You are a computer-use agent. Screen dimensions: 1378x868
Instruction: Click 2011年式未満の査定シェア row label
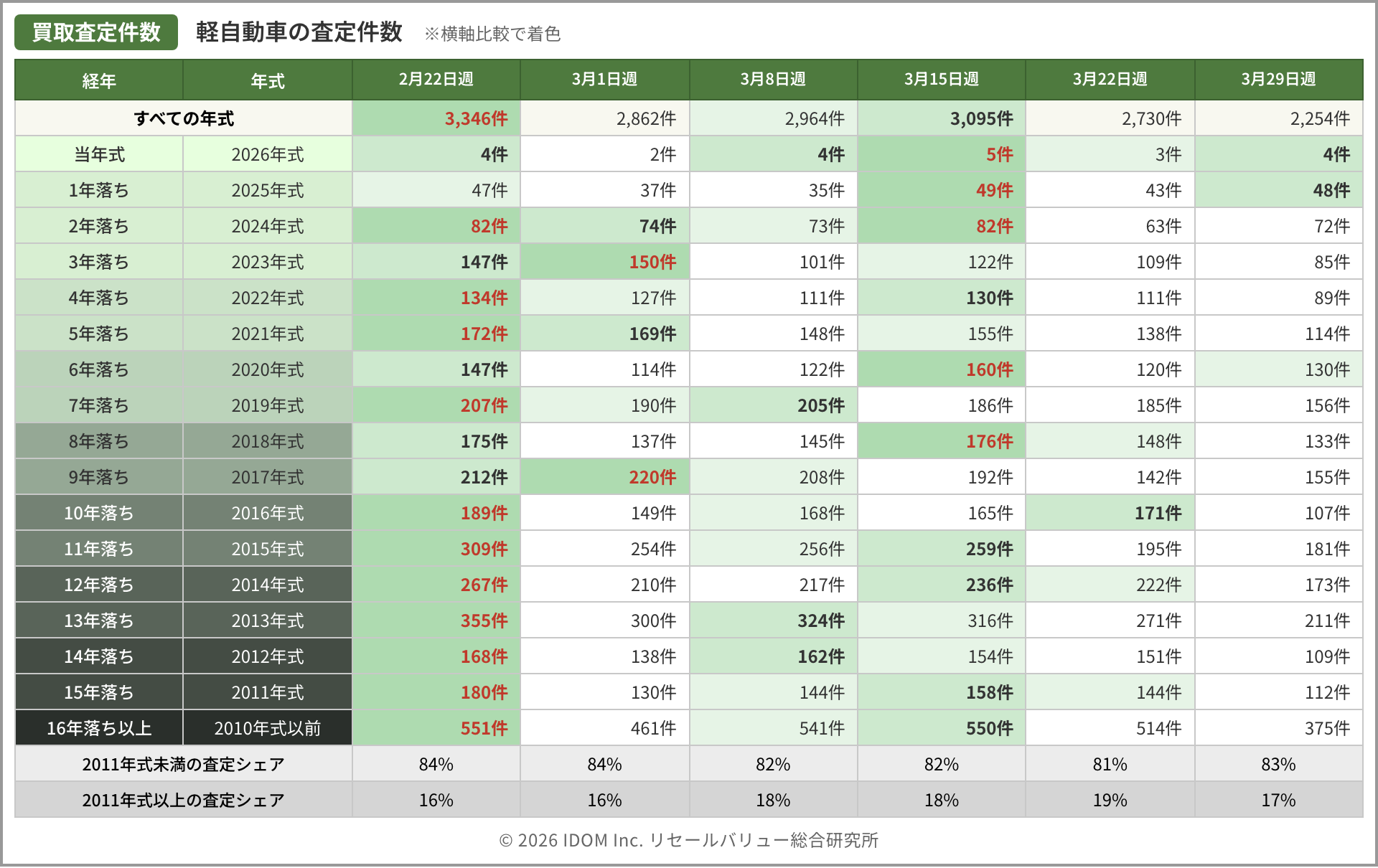point(184,764)
